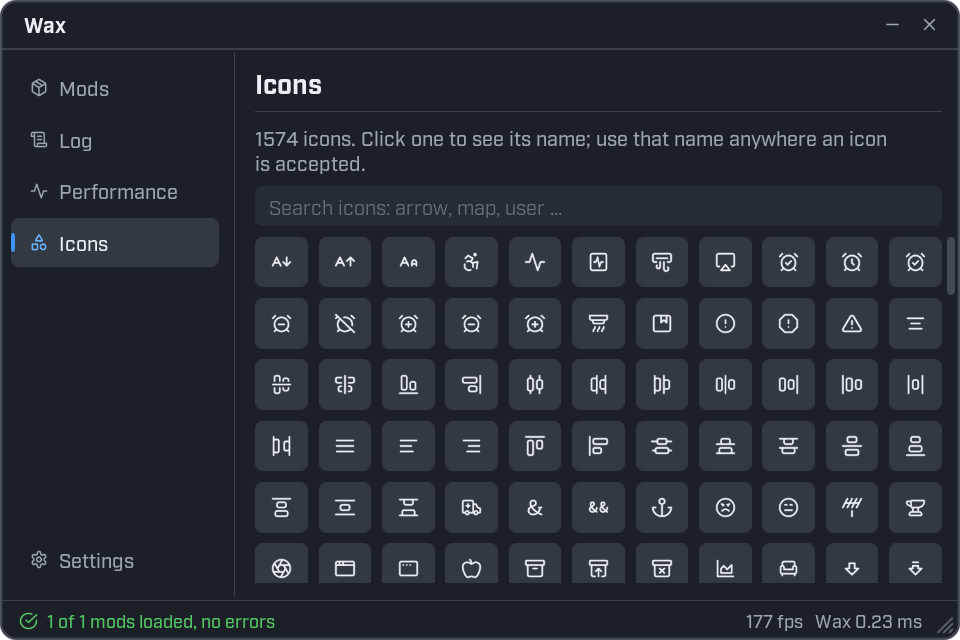Select the double ampersands icon

coord(598,507)
